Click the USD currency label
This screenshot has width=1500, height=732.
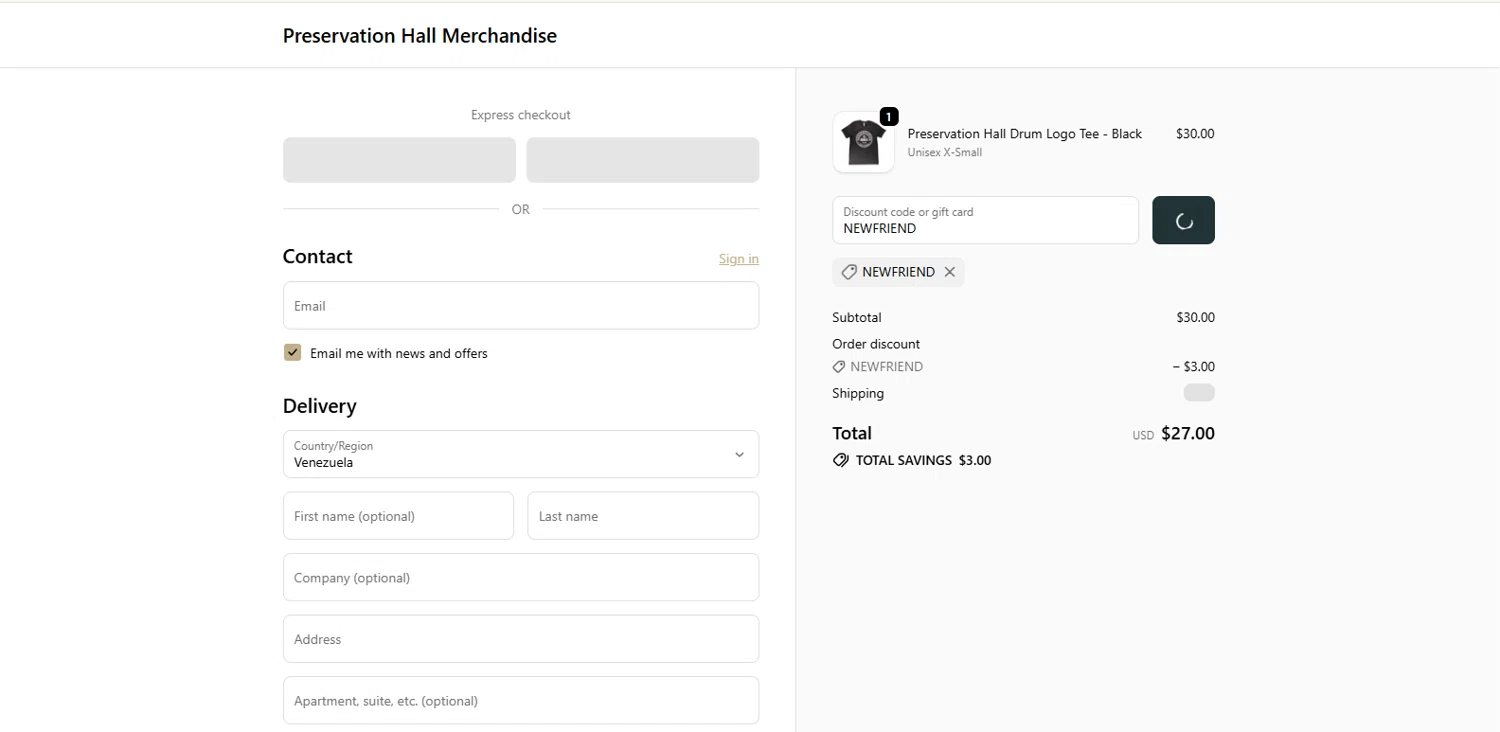pyautogui.click(x=1143, y=436)
